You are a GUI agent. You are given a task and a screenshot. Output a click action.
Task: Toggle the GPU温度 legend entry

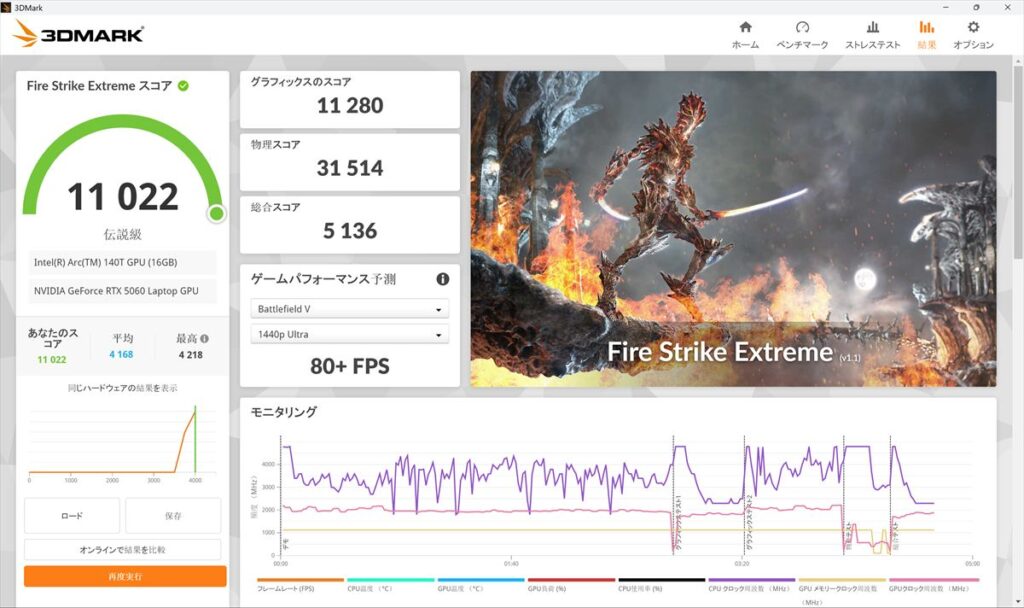pos(480,584)
